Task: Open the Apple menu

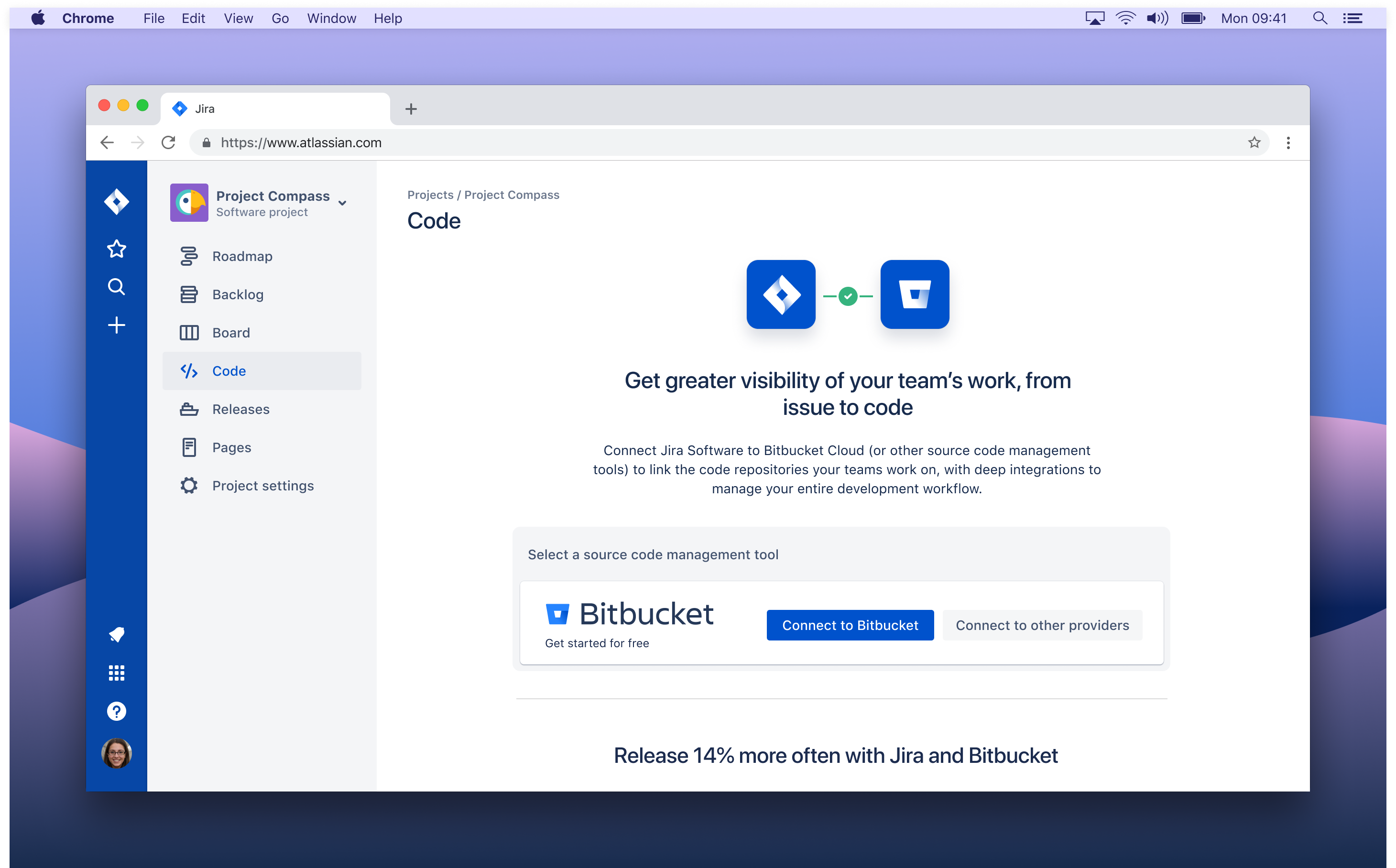Action: click(38, 18)
